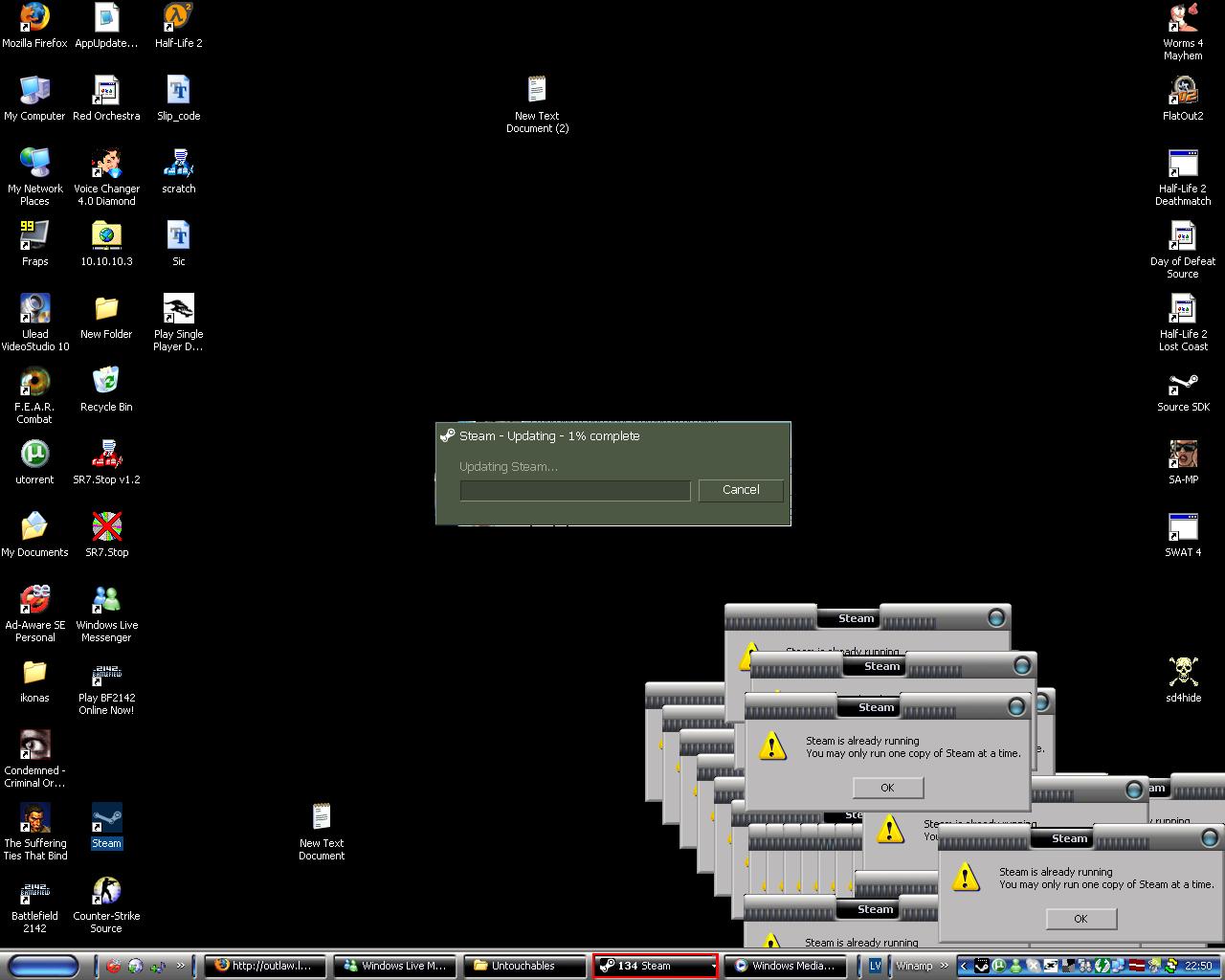Select the sd4hide skull icon
The width and height of the screenshot is (1225, 980).
click(1183, 673)
